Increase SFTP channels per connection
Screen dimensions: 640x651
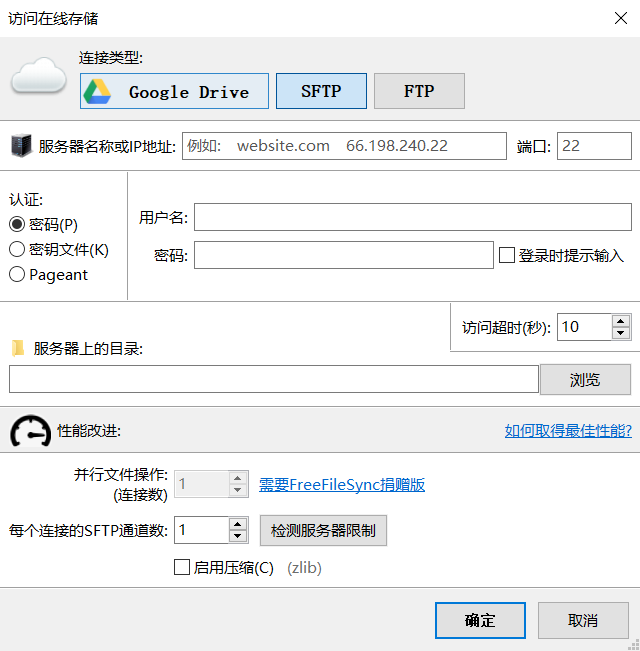(238, 524)
